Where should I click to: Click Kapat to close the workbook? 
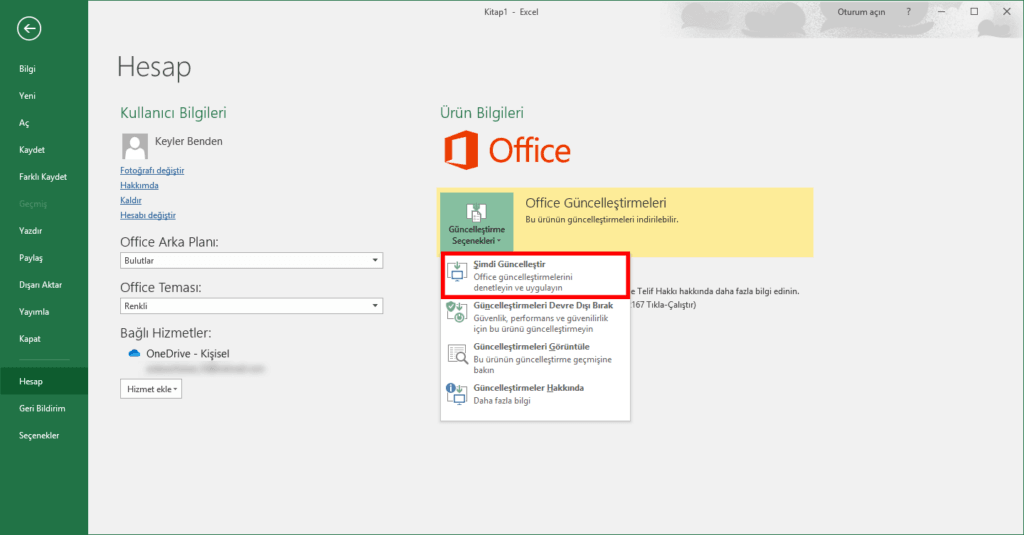pos(30,338)
